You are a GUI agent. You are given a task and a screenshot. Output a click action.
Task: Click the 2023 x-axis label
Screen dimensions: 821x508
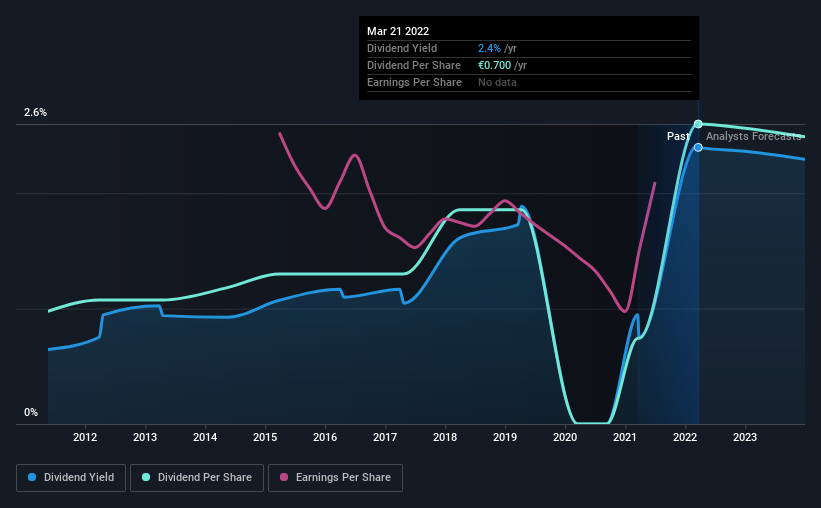(x=745, y=437)
